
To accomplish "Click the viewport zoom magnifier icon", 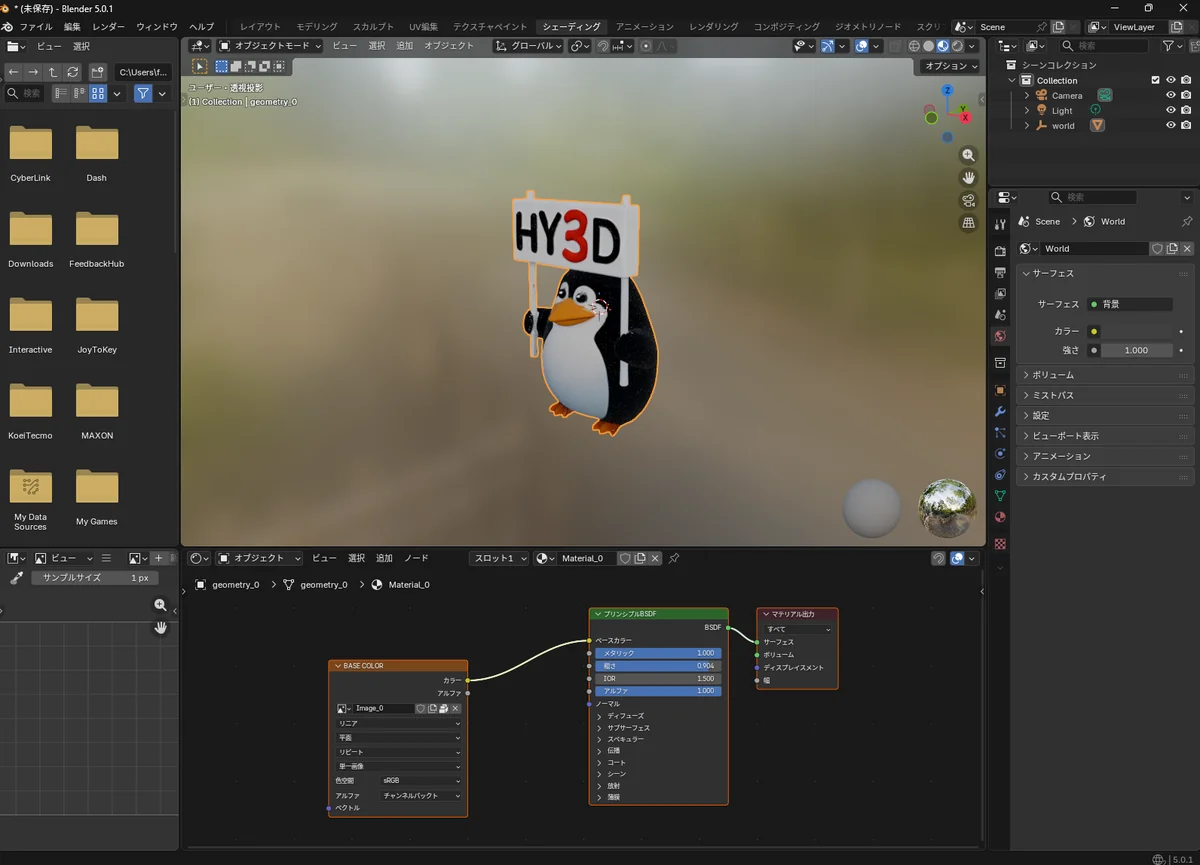I will tap(968, 155).
